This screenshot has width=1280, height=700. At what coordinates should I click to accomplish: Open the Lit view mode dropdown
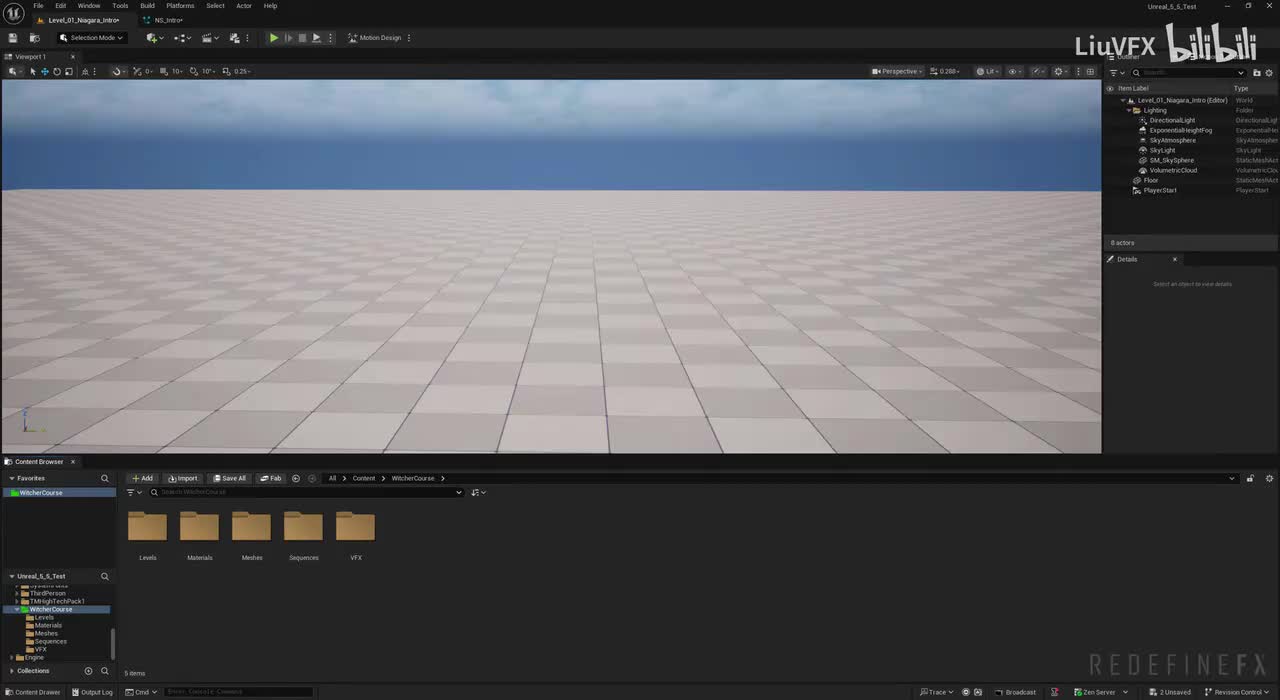tap(988, 71)
